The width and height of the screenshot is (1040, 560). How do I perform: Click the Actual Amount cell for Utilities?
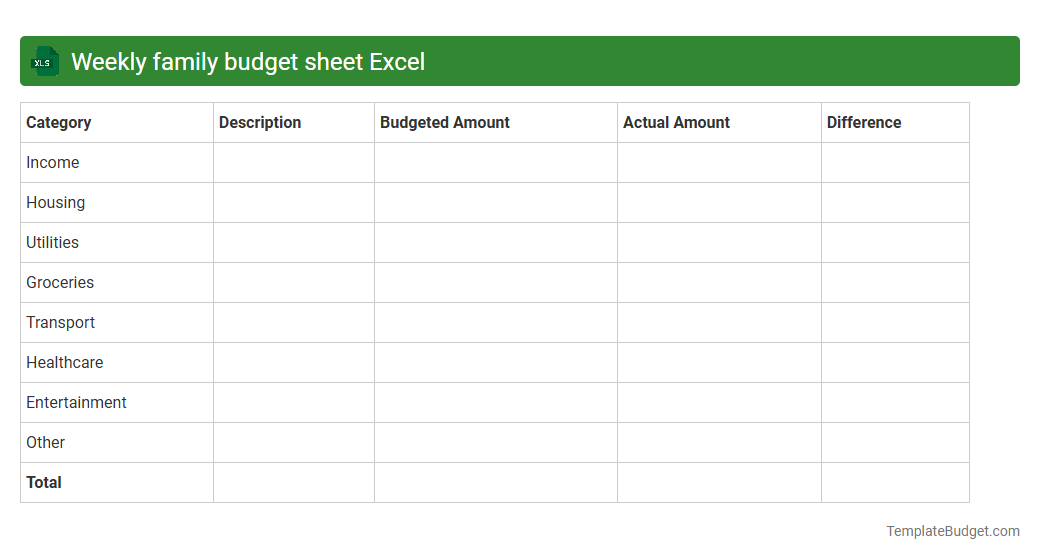(x=719, y=242)
